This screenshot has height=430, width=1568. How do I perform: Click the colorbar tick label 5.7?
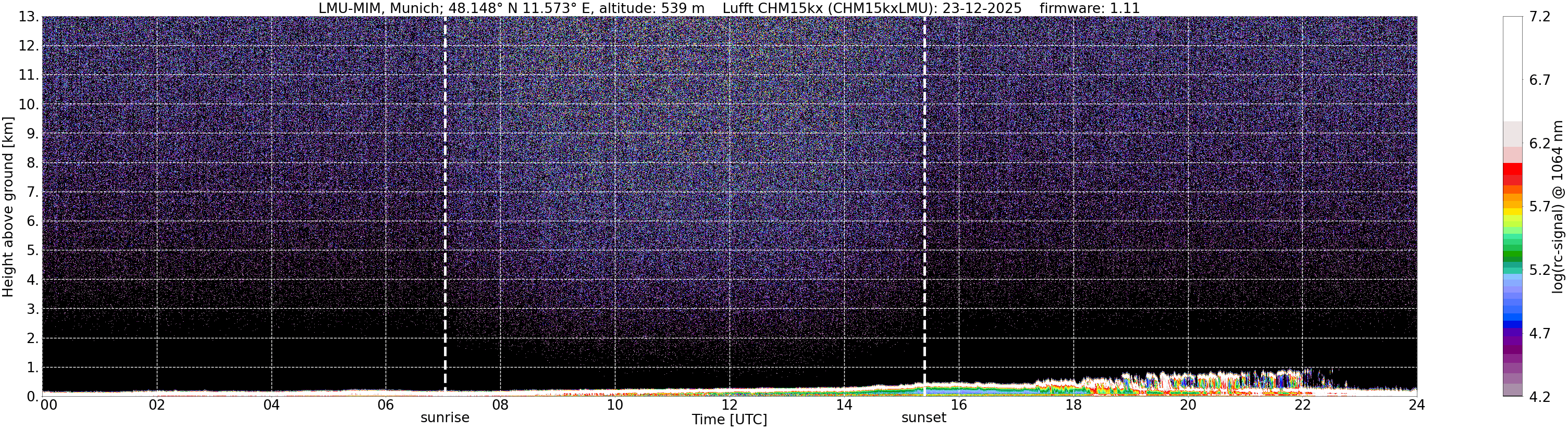click(x=1539, y=207)
